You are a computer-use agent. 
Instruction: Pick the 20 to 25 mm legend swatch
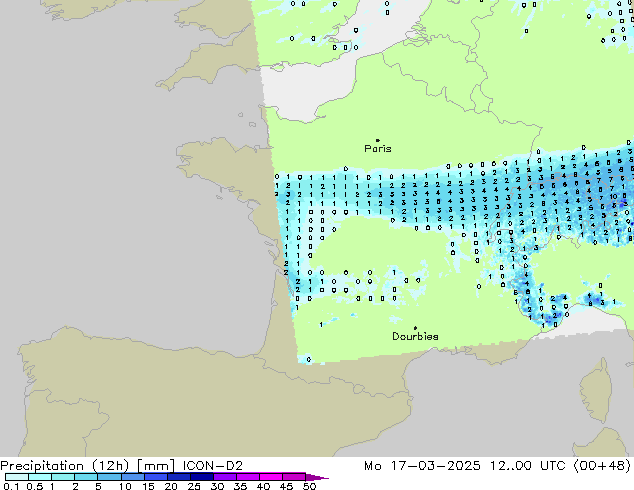[181, 478]
